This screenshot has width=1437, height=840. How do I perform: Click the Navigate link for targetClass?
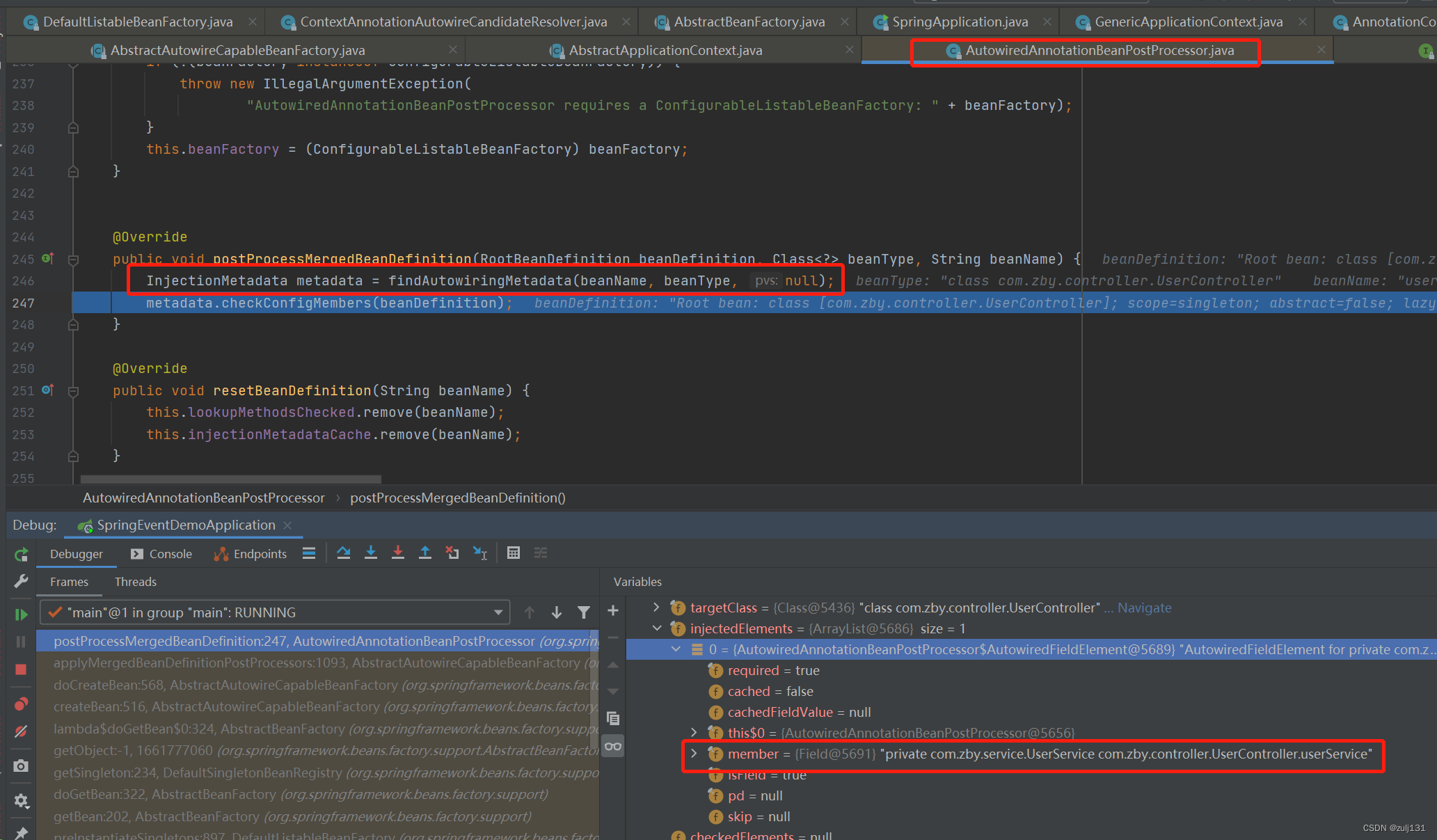tap(1144, 608)
